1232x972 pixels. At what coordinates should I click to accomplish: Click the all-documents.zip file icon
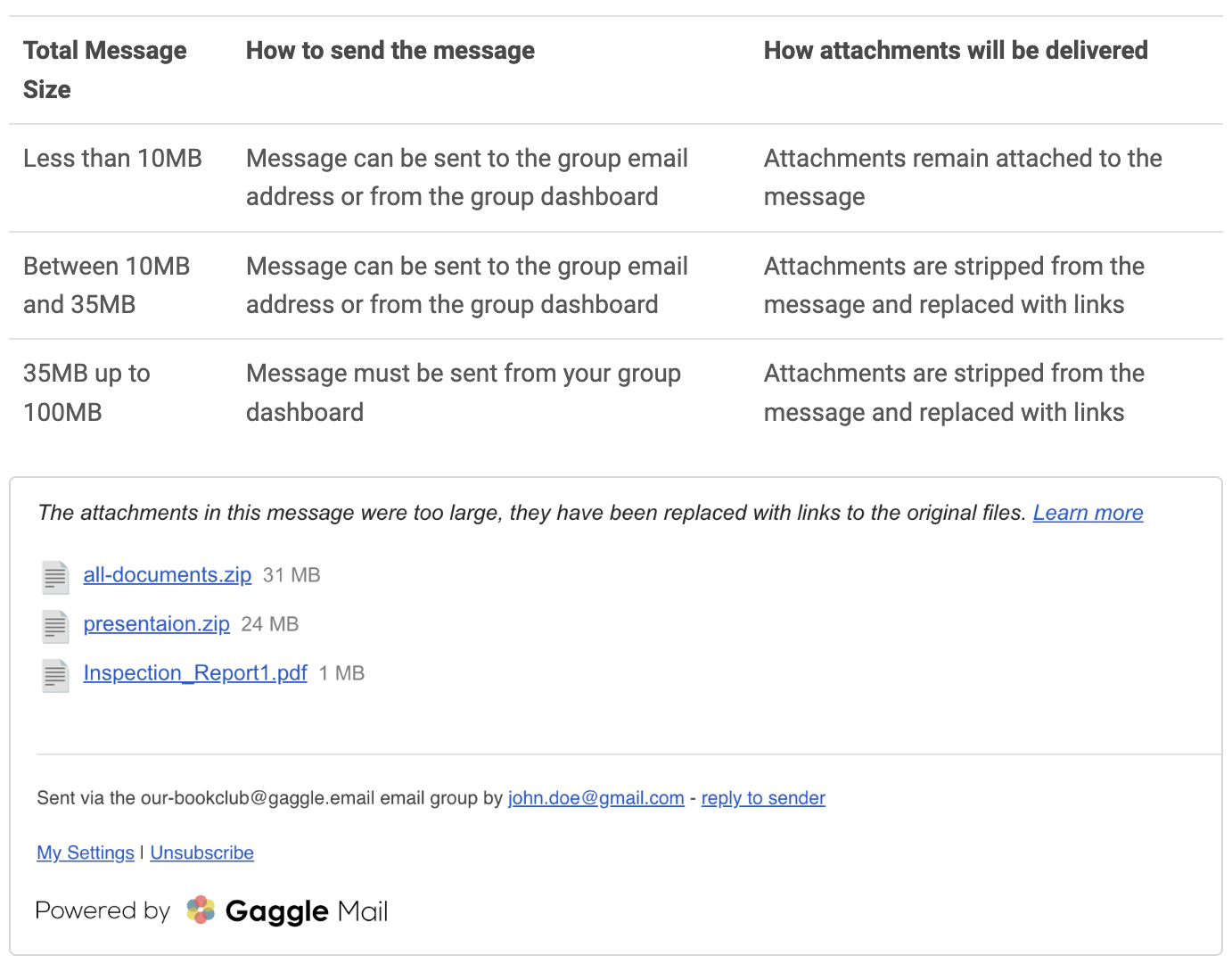(55, 577)
